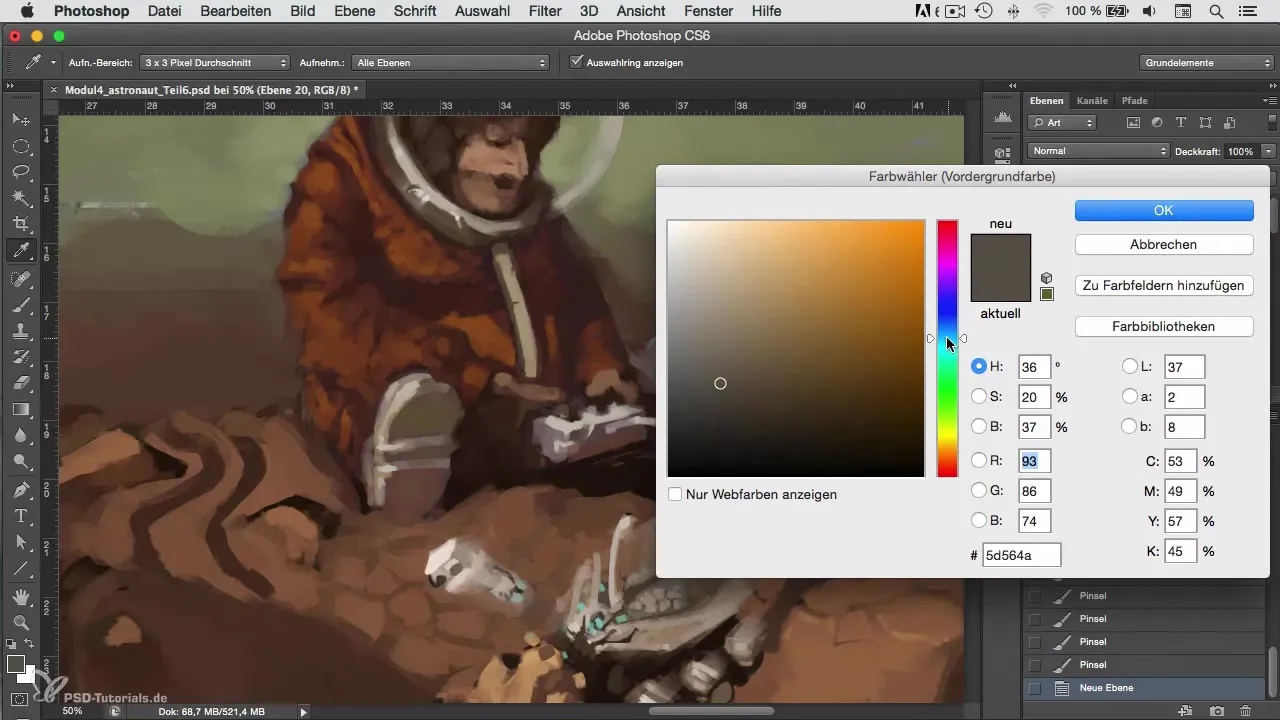Select the Elliptical Marquee tool
Screen dimensions: 1280x720
click(x=20, y=146)
